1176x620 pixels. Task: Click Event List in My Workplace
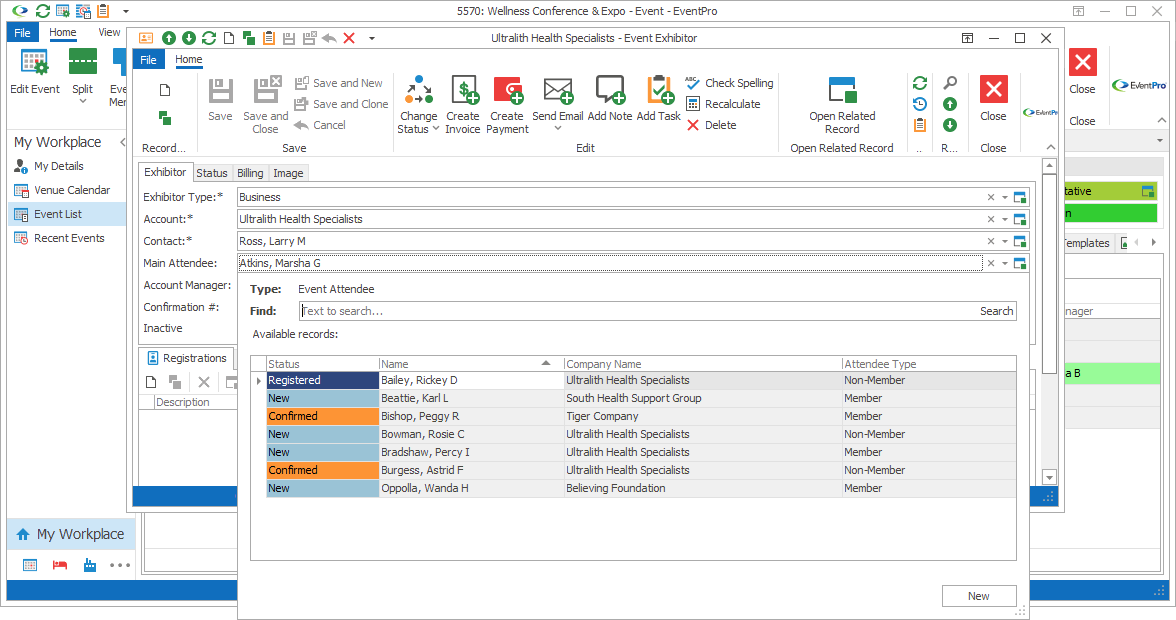pos(68,214)
